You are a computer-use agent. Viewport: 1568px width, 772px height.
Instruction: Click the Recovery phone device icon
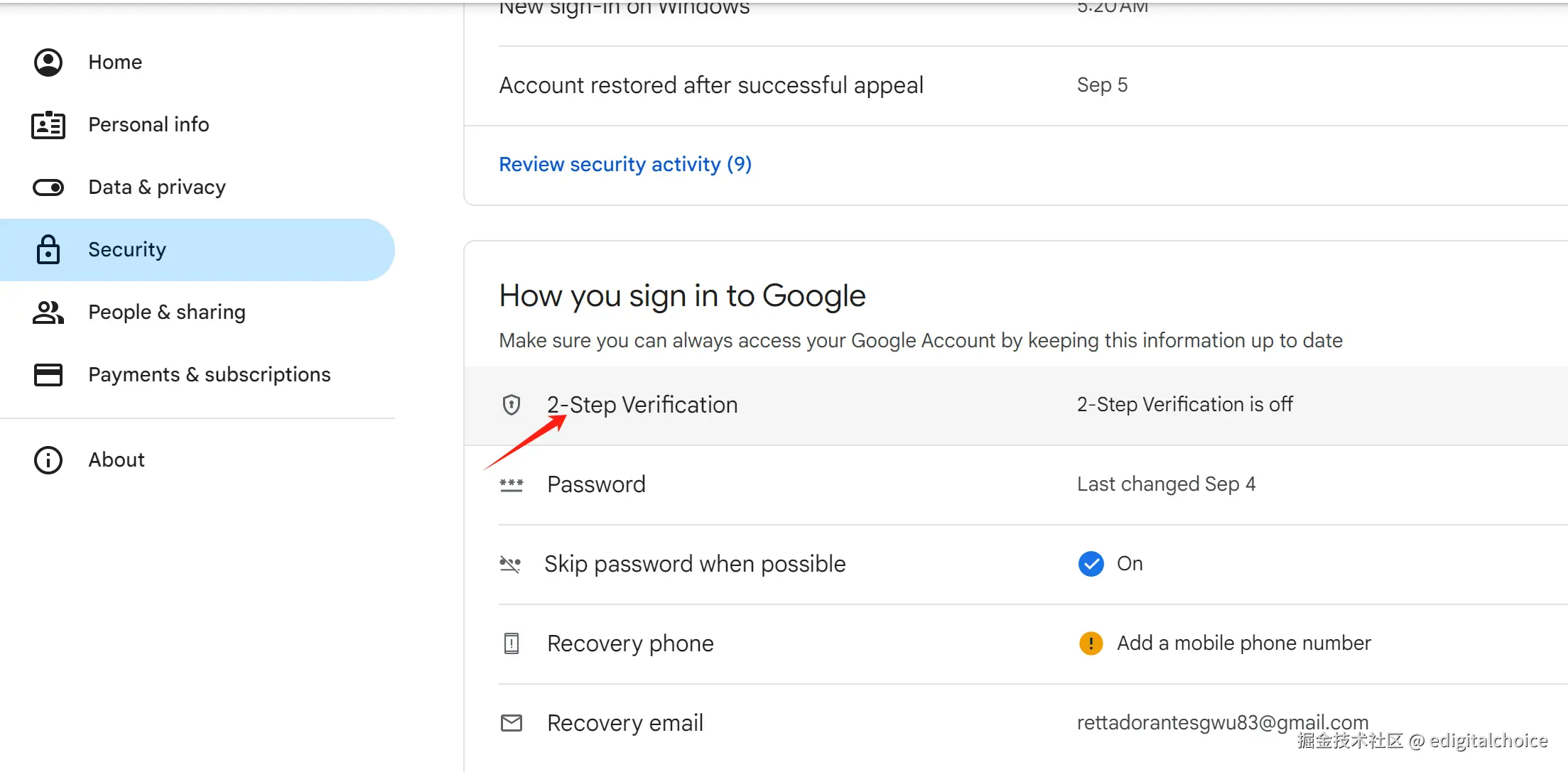[512, 643]
